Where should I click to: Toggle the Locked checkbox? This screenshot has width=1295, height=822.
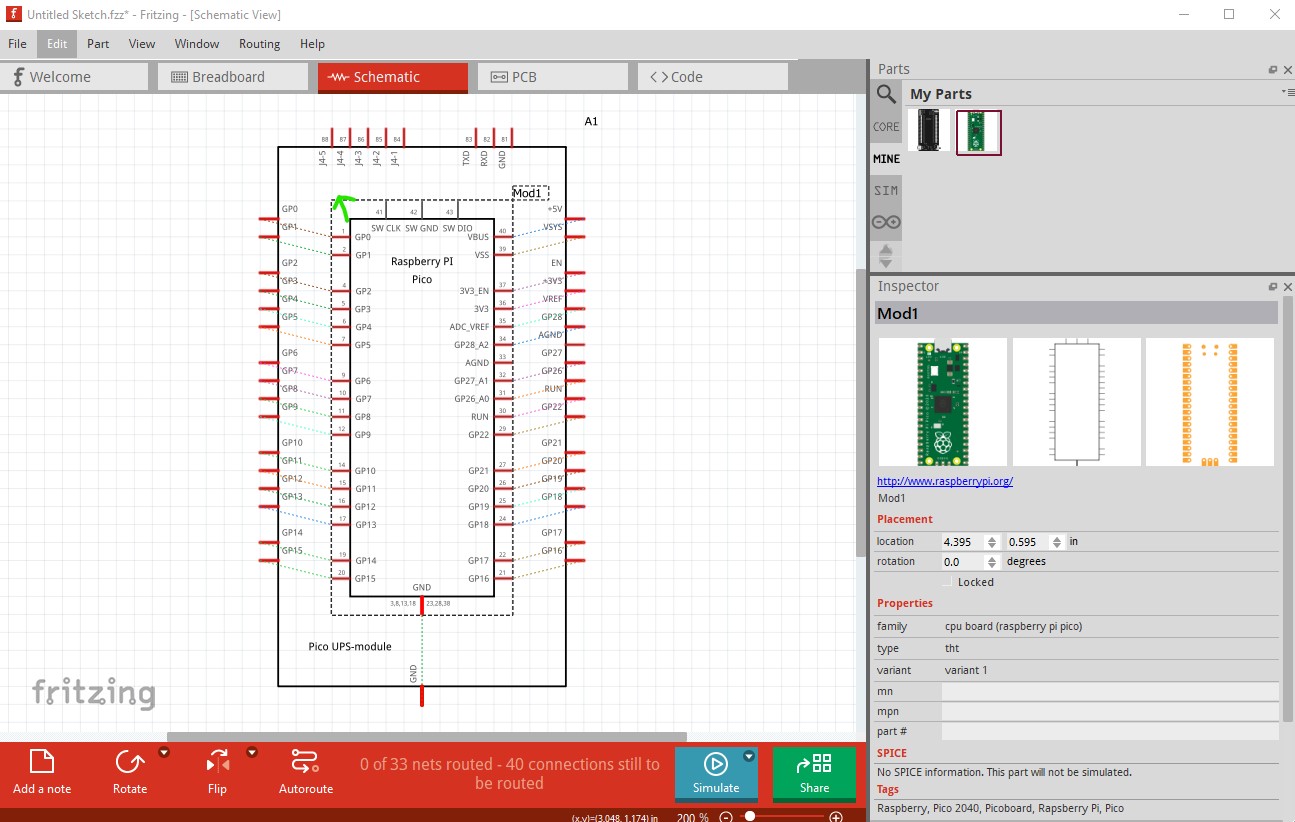pyautogui.click(x=947, y=582)
